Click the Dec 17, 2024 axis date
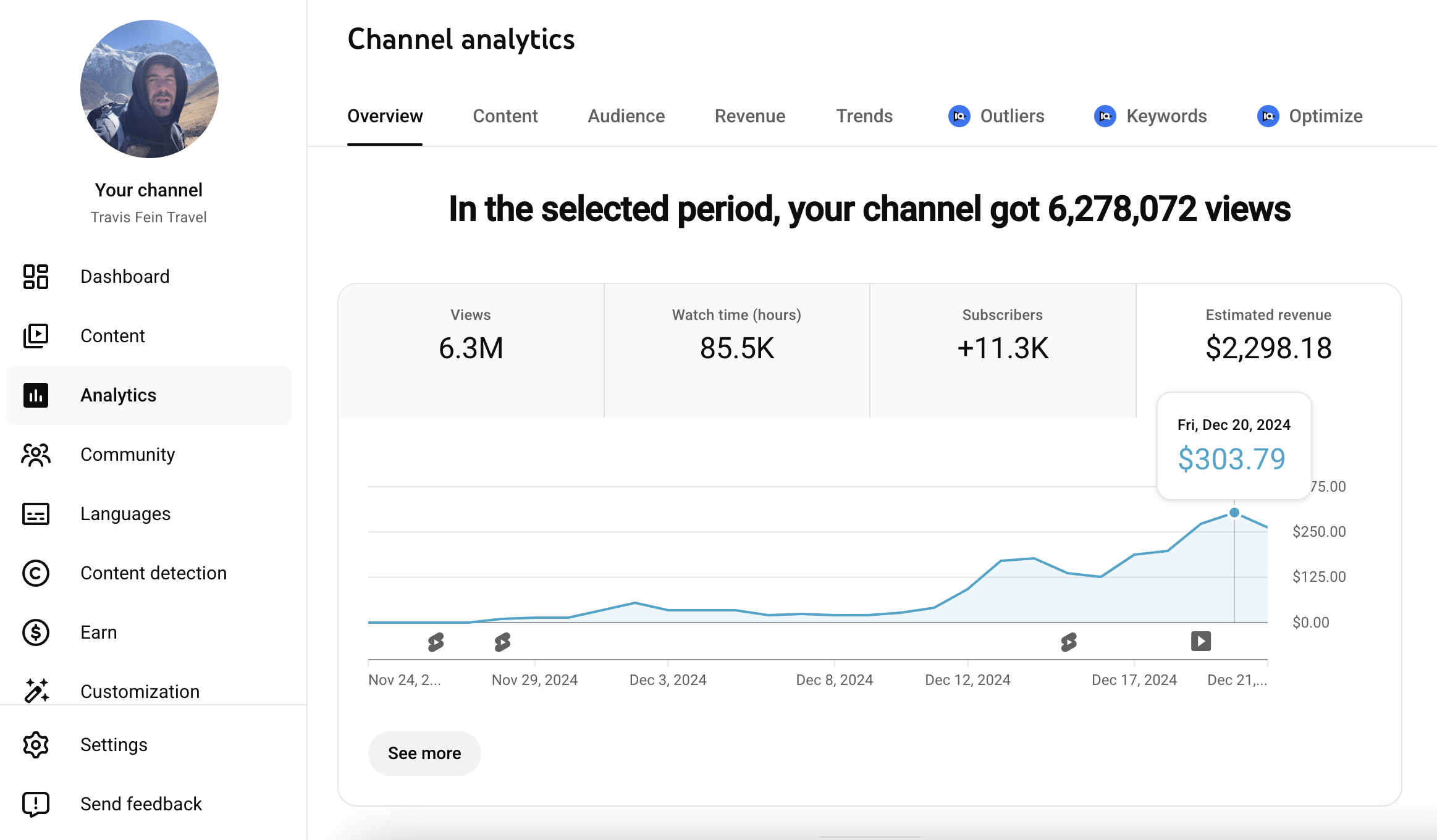Viewport: 1437px width, 840px height. (1134, 680)
